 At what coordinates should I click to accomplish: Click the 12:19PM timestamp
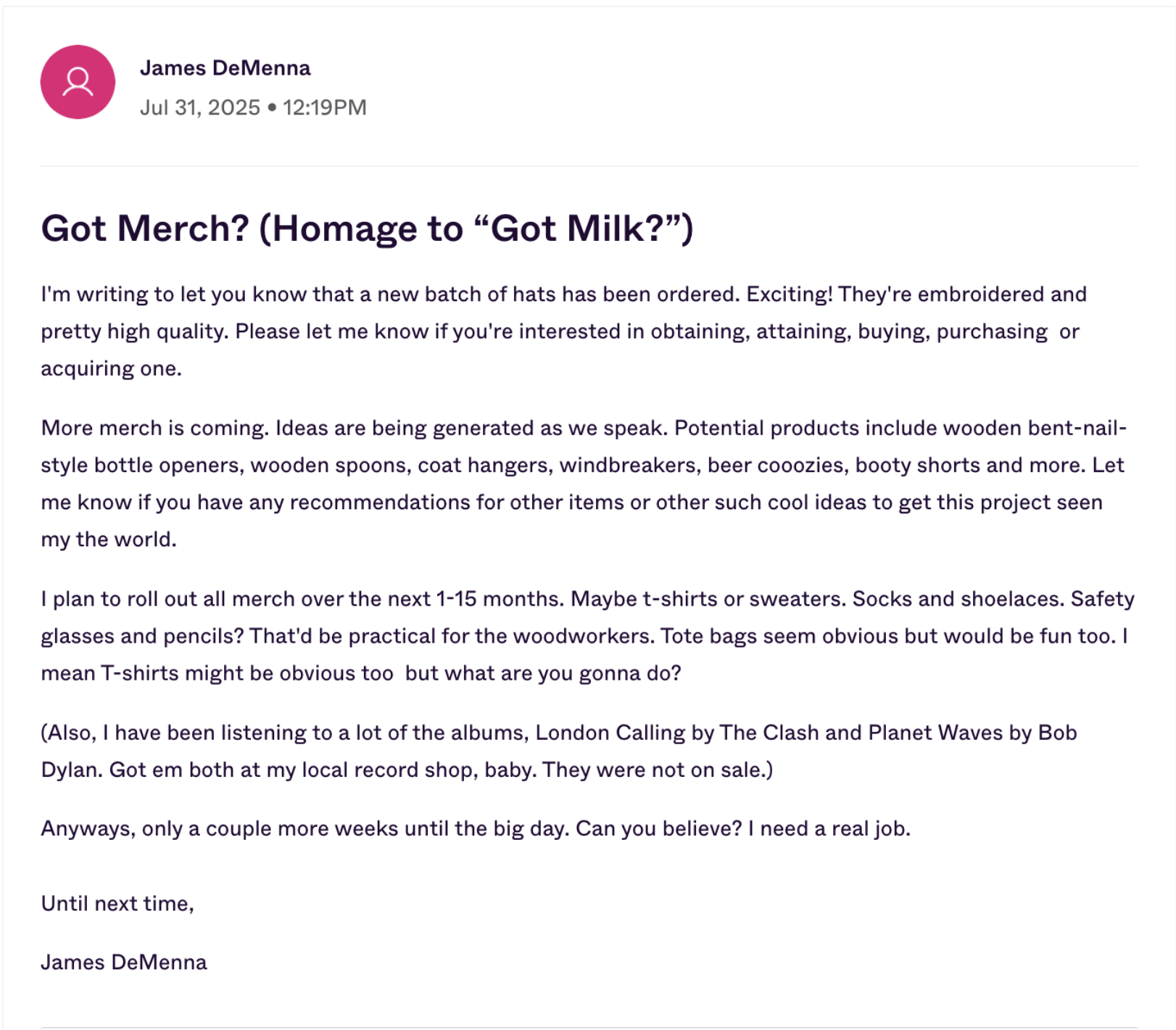324,107
